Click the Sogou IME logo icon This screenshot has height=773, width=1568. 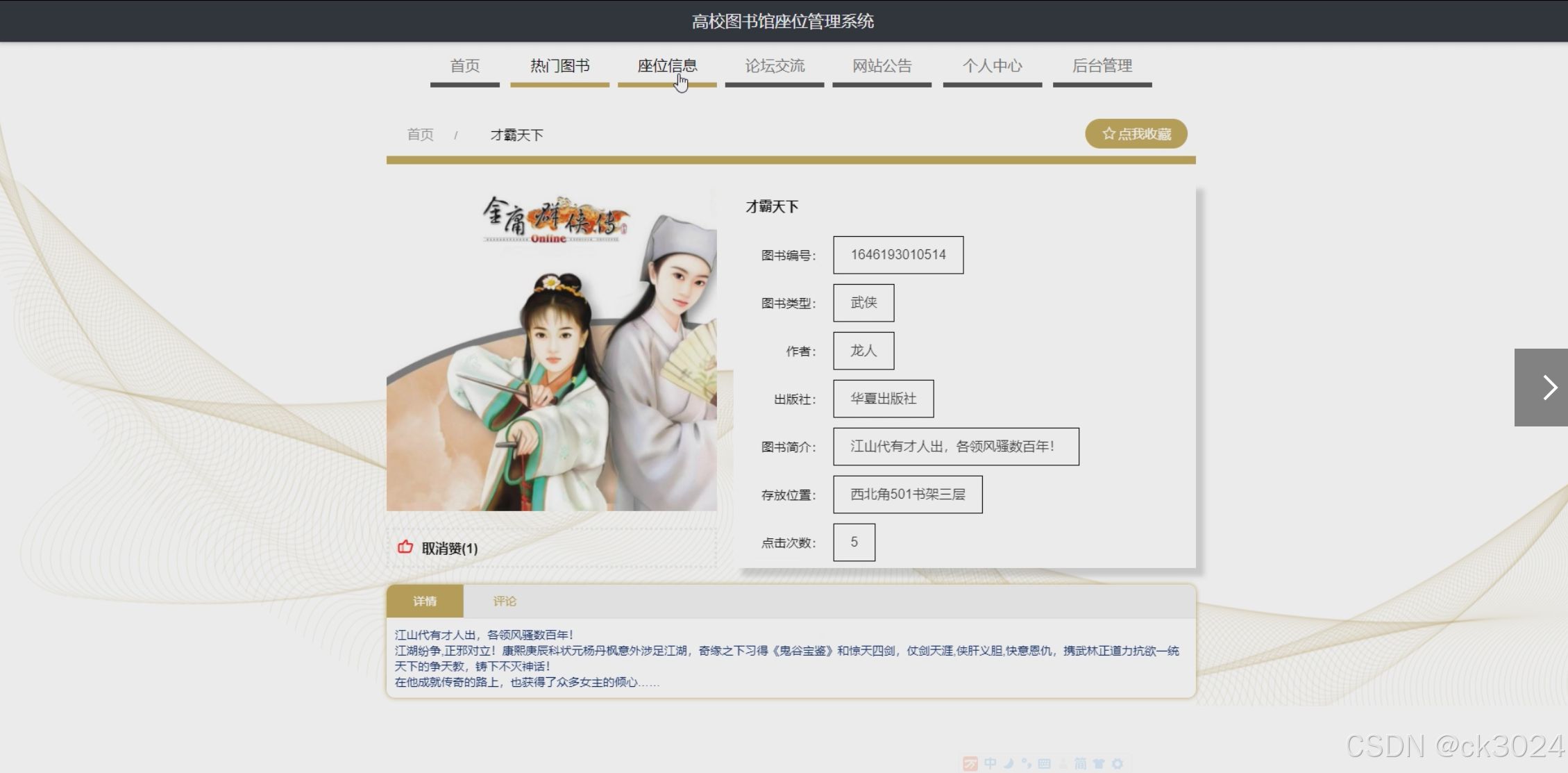(970, 764)
